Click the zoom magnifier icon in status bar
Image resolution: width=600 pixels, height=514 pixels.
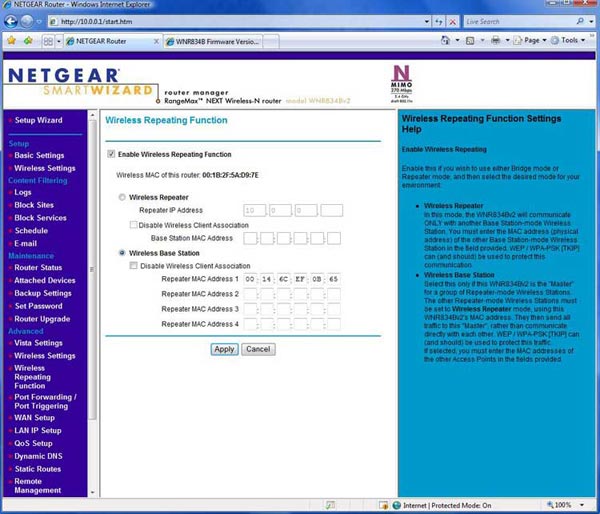[550, 505]
